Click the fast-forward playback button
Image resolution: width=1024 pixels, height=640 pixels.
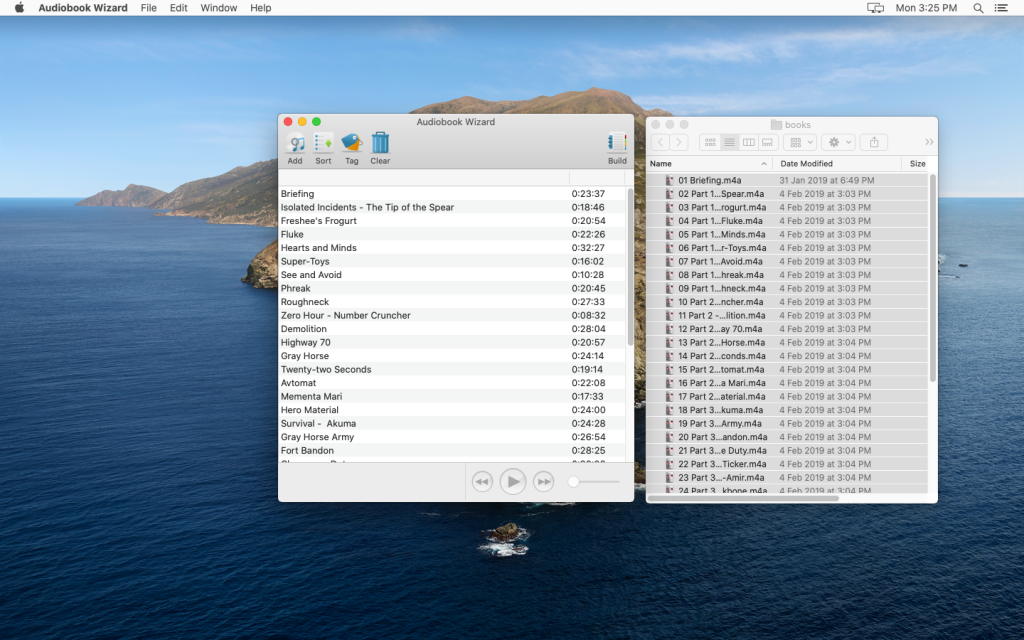543,482
